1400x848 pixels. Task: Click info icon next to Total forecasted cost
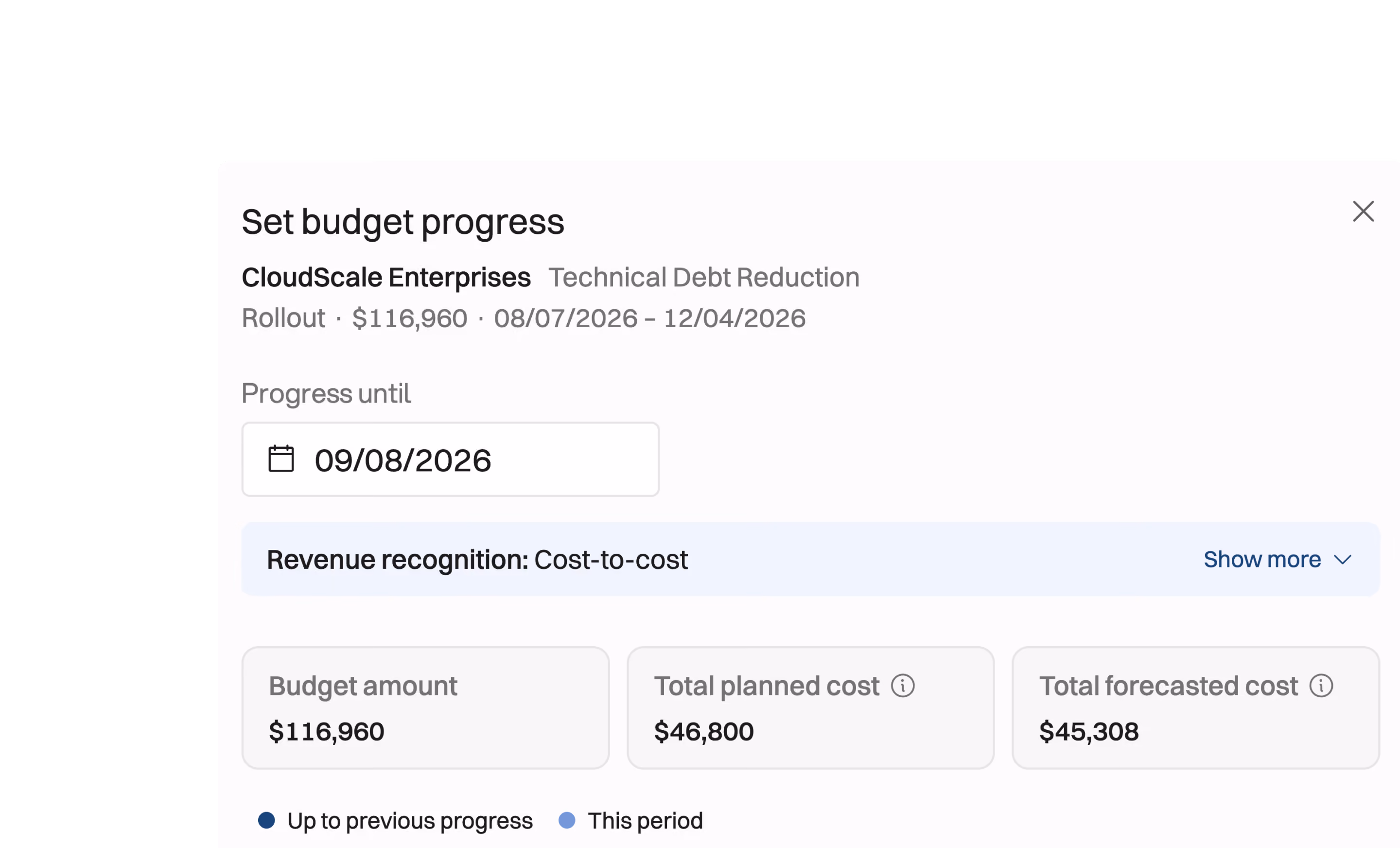point(1321,686)
